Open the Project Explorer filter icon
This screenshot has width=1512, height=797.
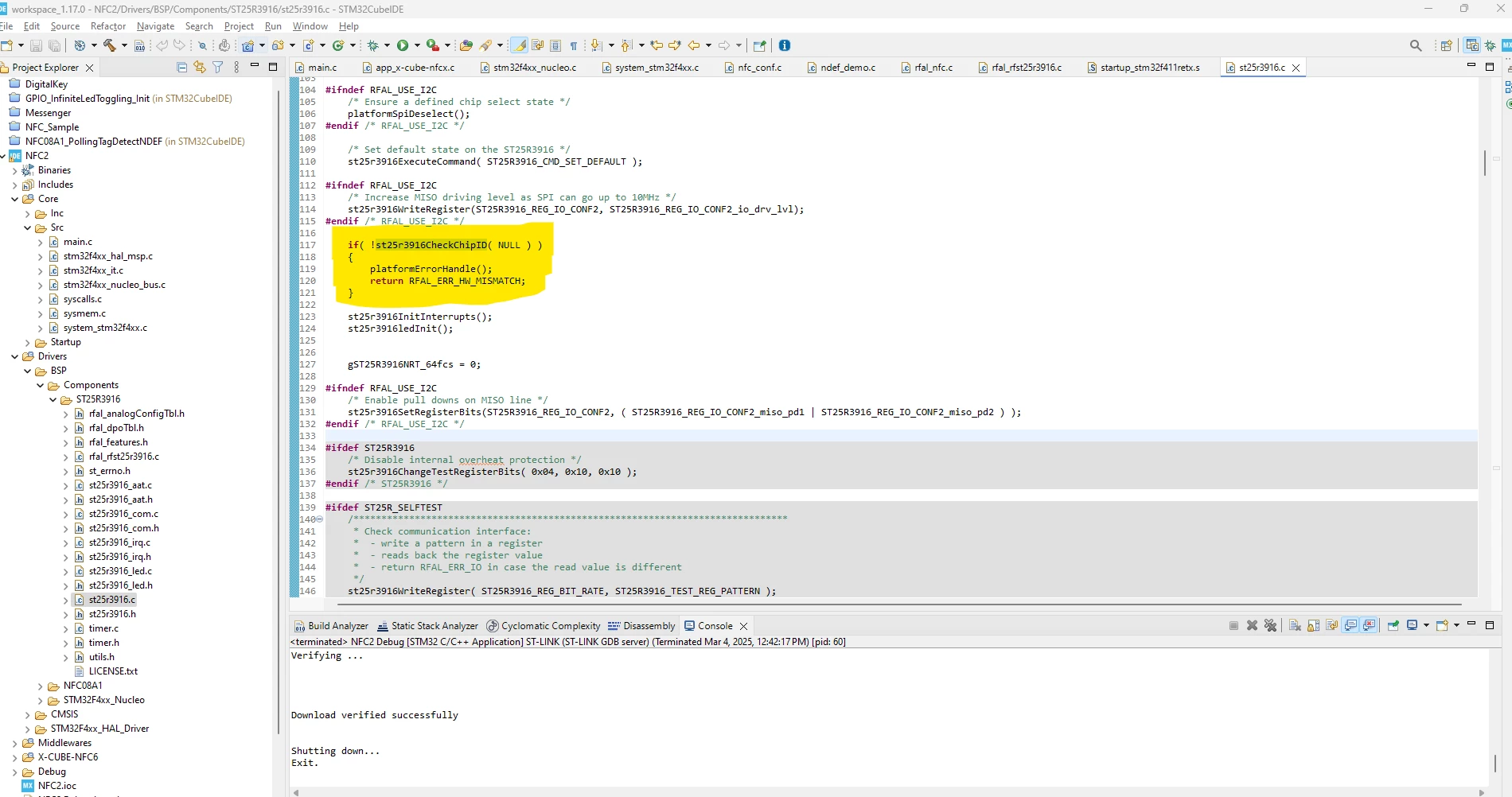click(217, 68)
